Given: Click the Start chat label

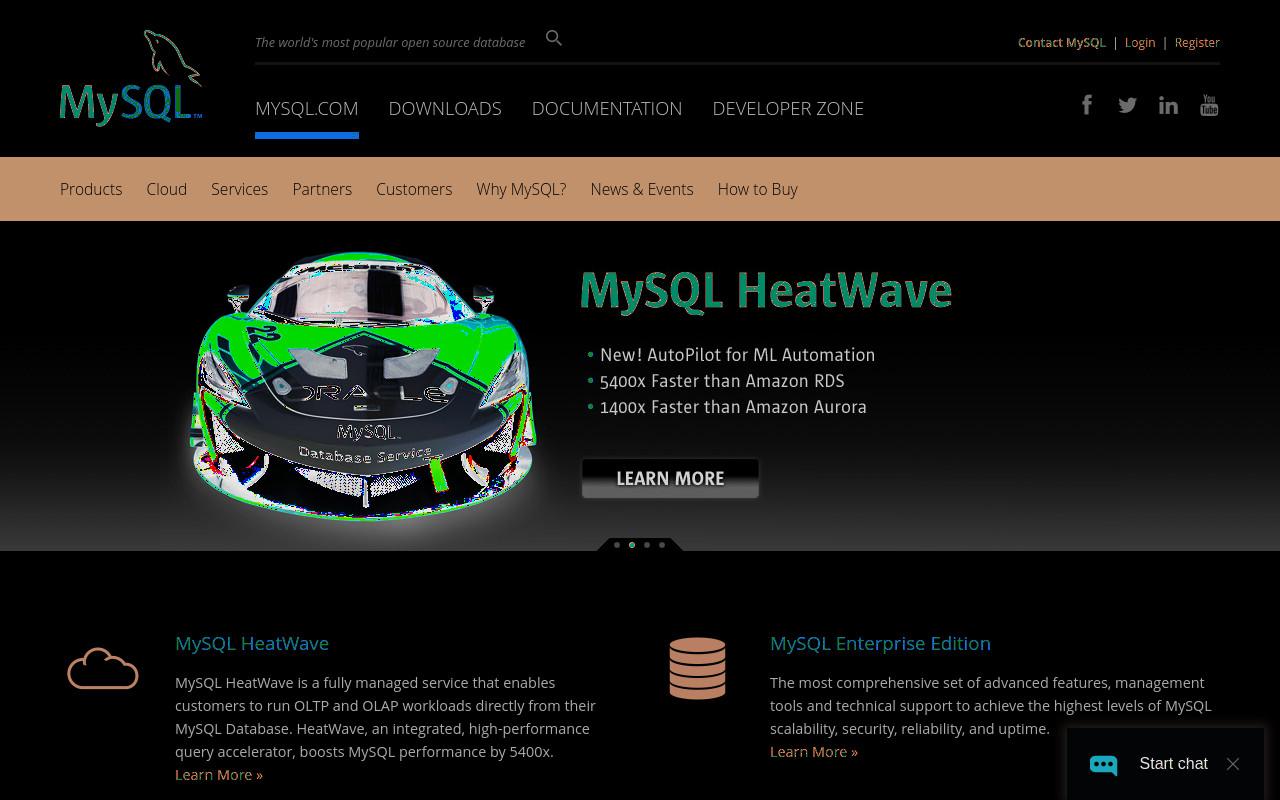Looking at the screenshot, I should 1173,764.
